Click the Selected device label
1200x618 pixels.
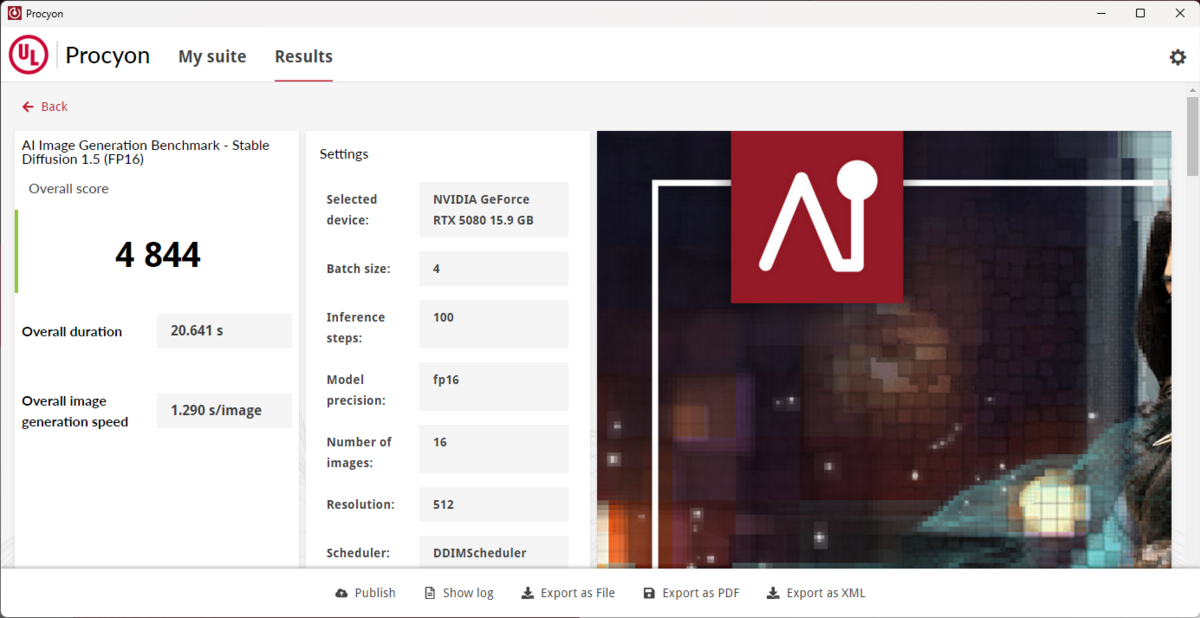click(x=352, y=209)
